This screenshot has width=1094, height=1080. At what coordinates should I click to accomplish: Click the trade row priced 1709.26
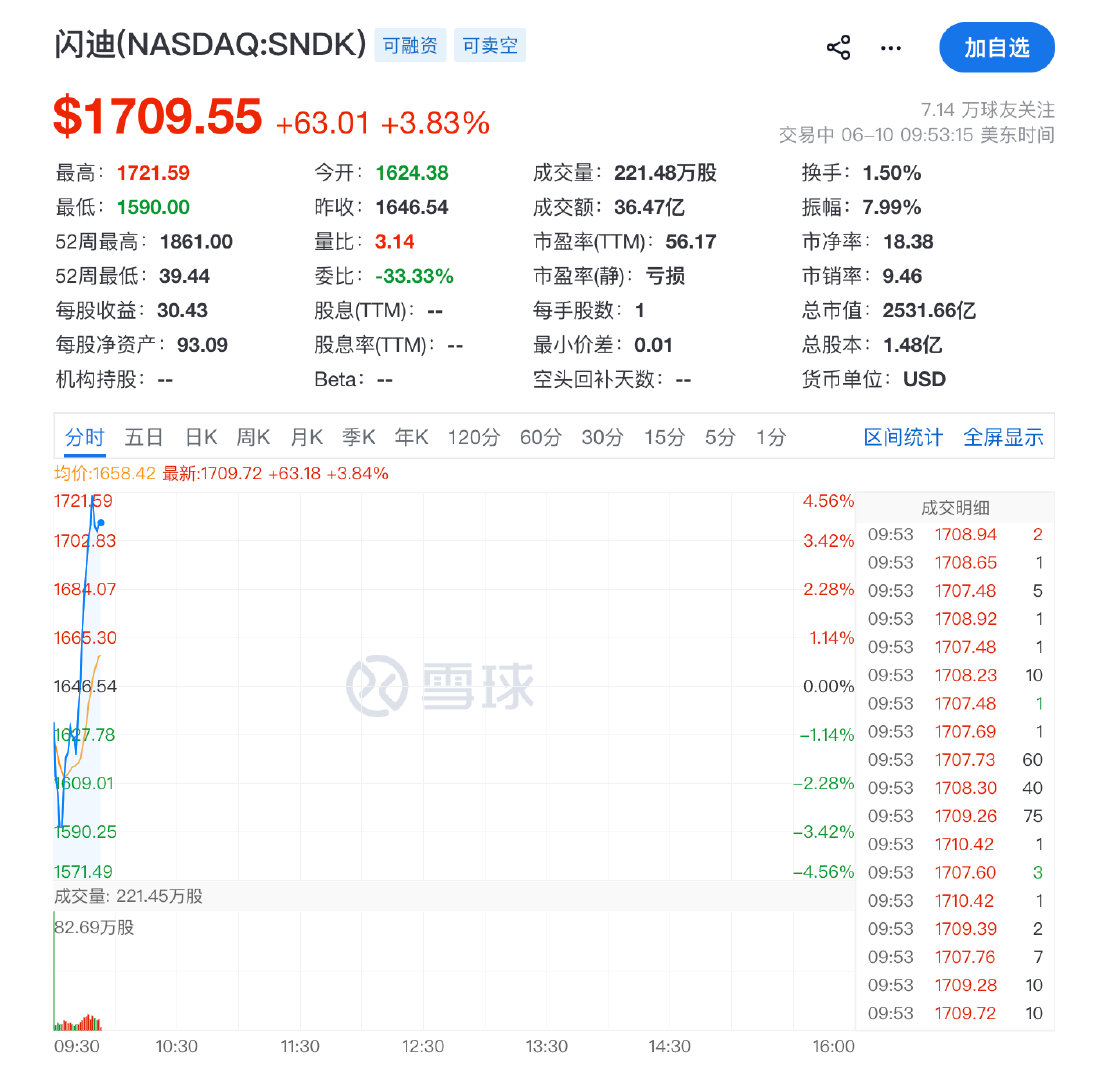[955, 816]
